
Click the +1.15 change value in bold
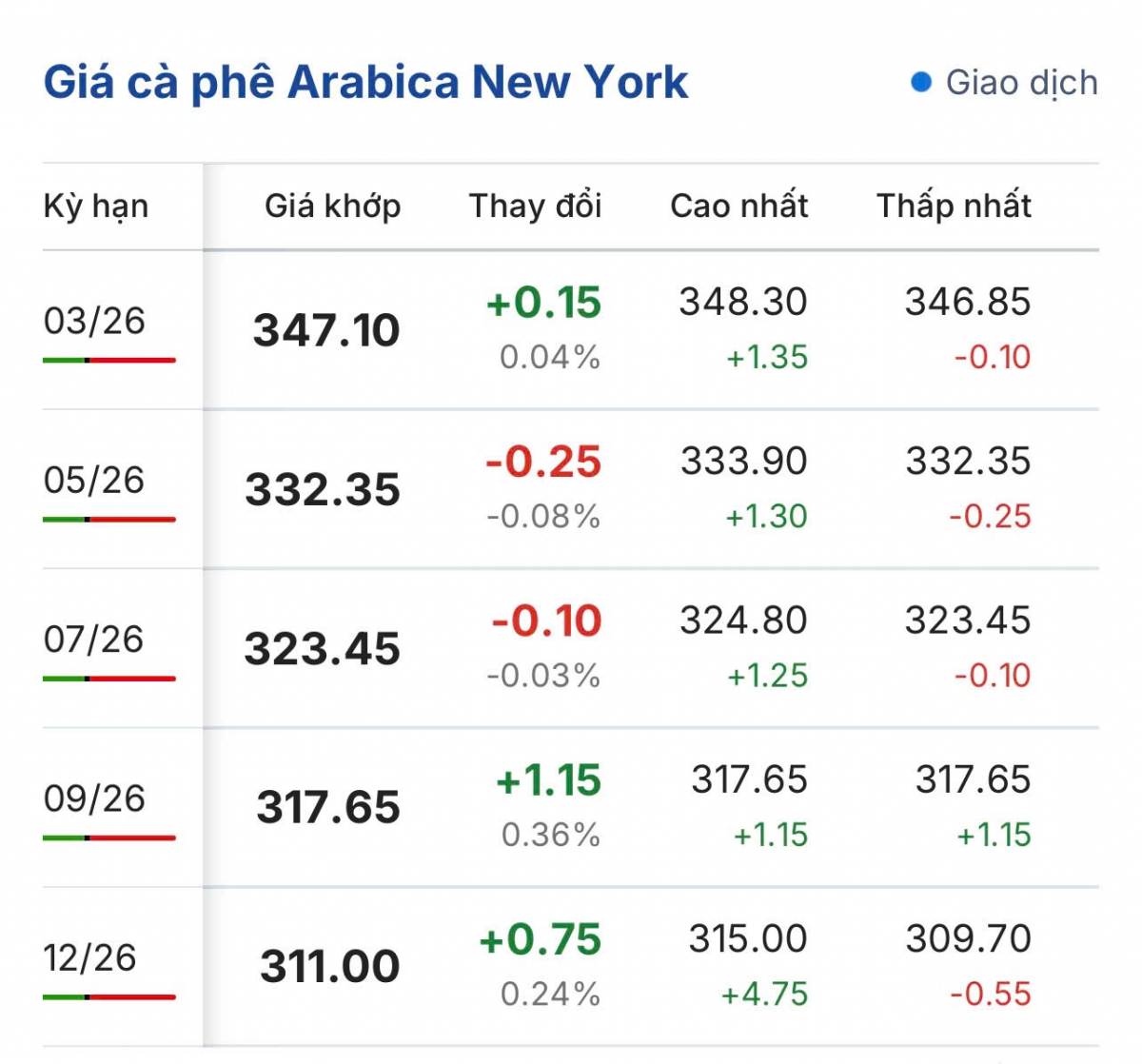tap(548, 780)
